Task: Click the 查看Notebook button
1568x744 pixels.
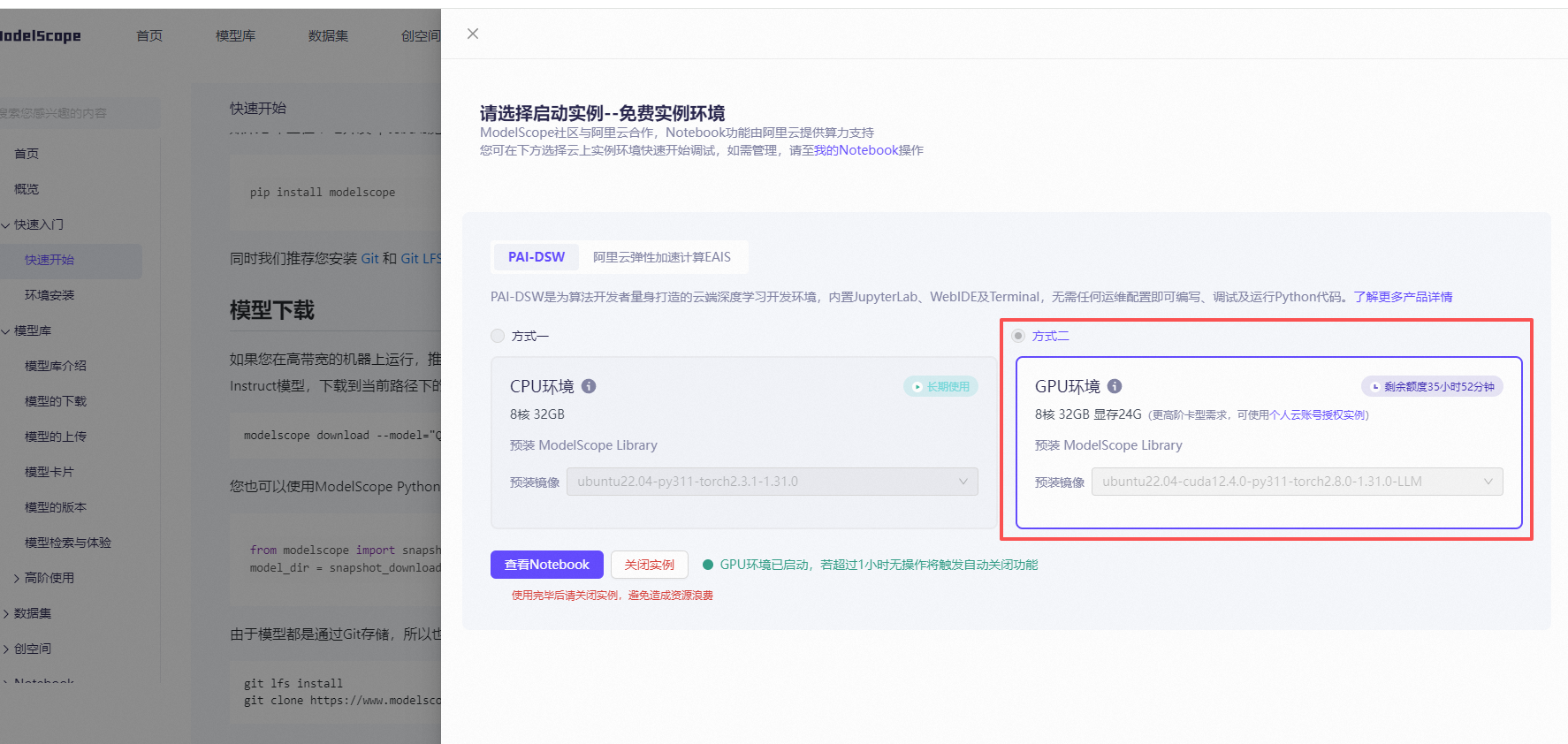Action: 547,565
